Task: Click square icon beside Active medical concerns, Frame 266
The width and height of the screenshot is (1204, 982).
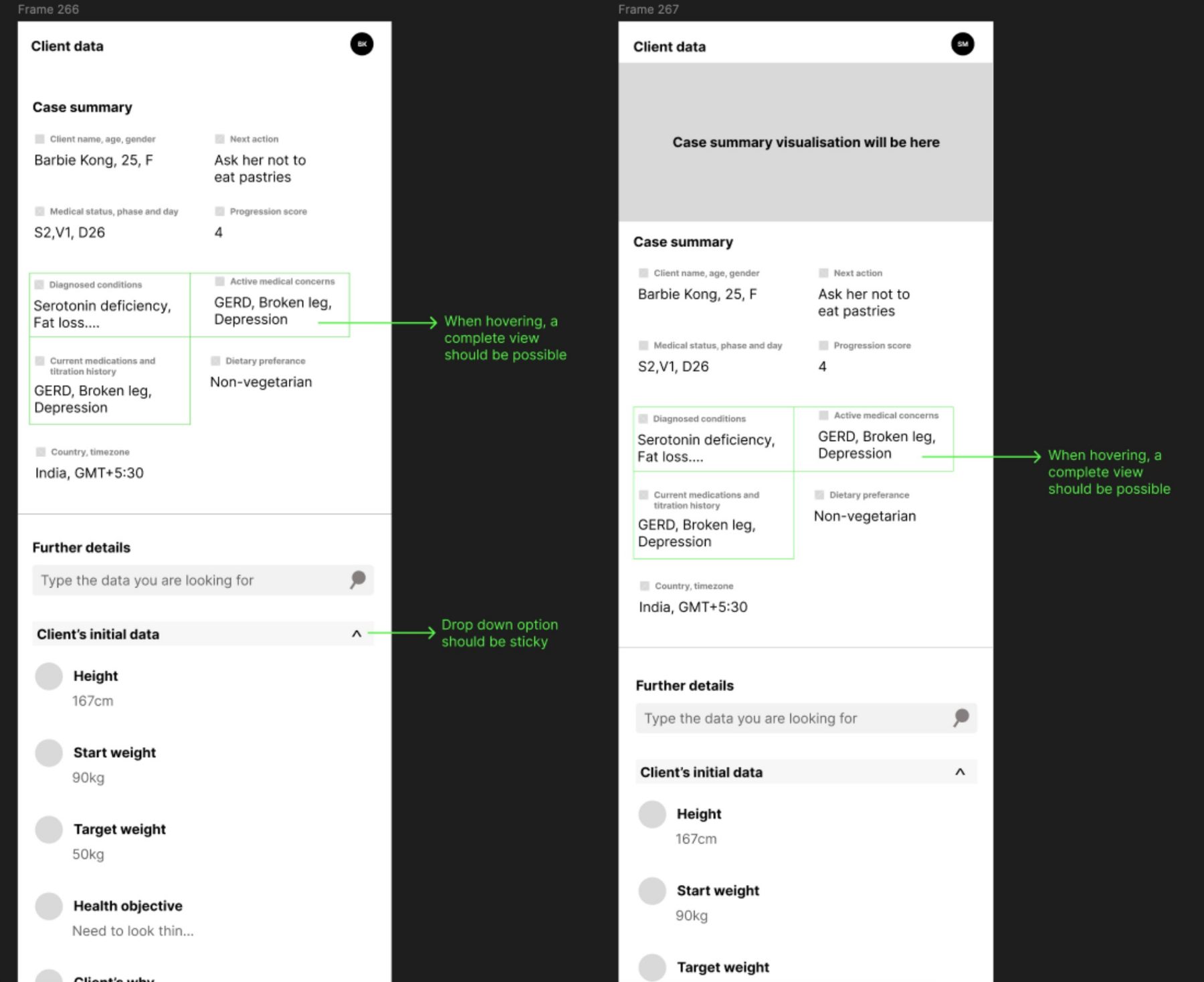Action: pos(219,281)
